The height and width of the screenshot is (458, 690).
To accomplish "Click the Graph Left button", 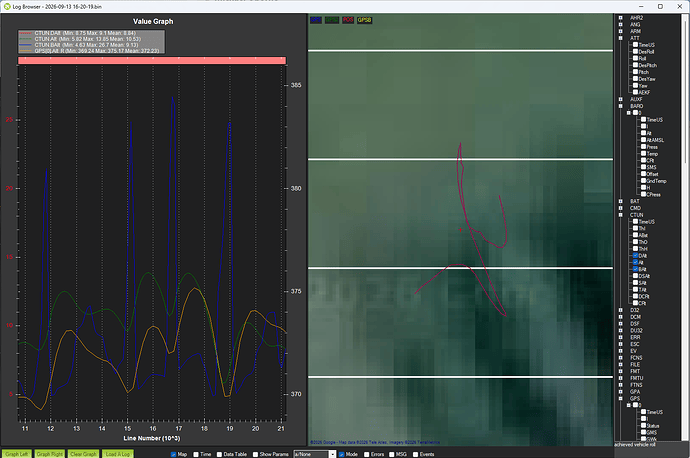I will click(17, 454).
